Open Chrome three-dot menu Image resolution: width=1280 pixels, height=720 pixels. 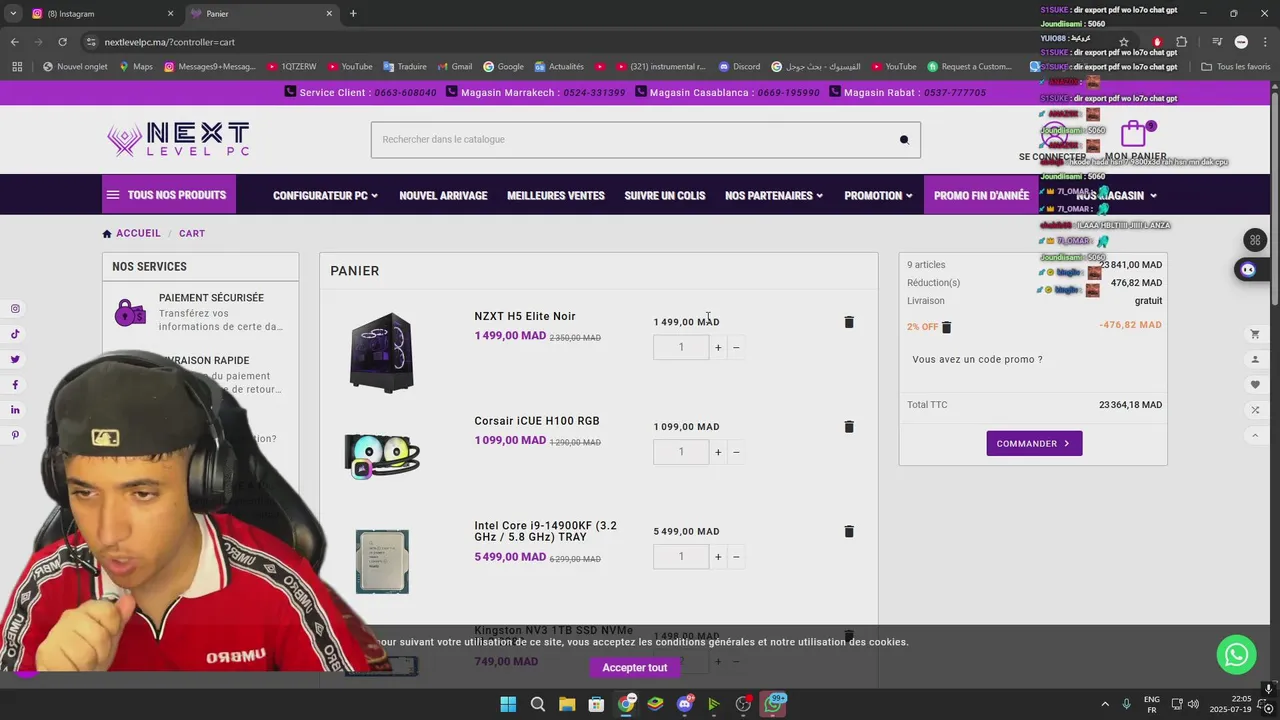click(x=1266, y=42)
